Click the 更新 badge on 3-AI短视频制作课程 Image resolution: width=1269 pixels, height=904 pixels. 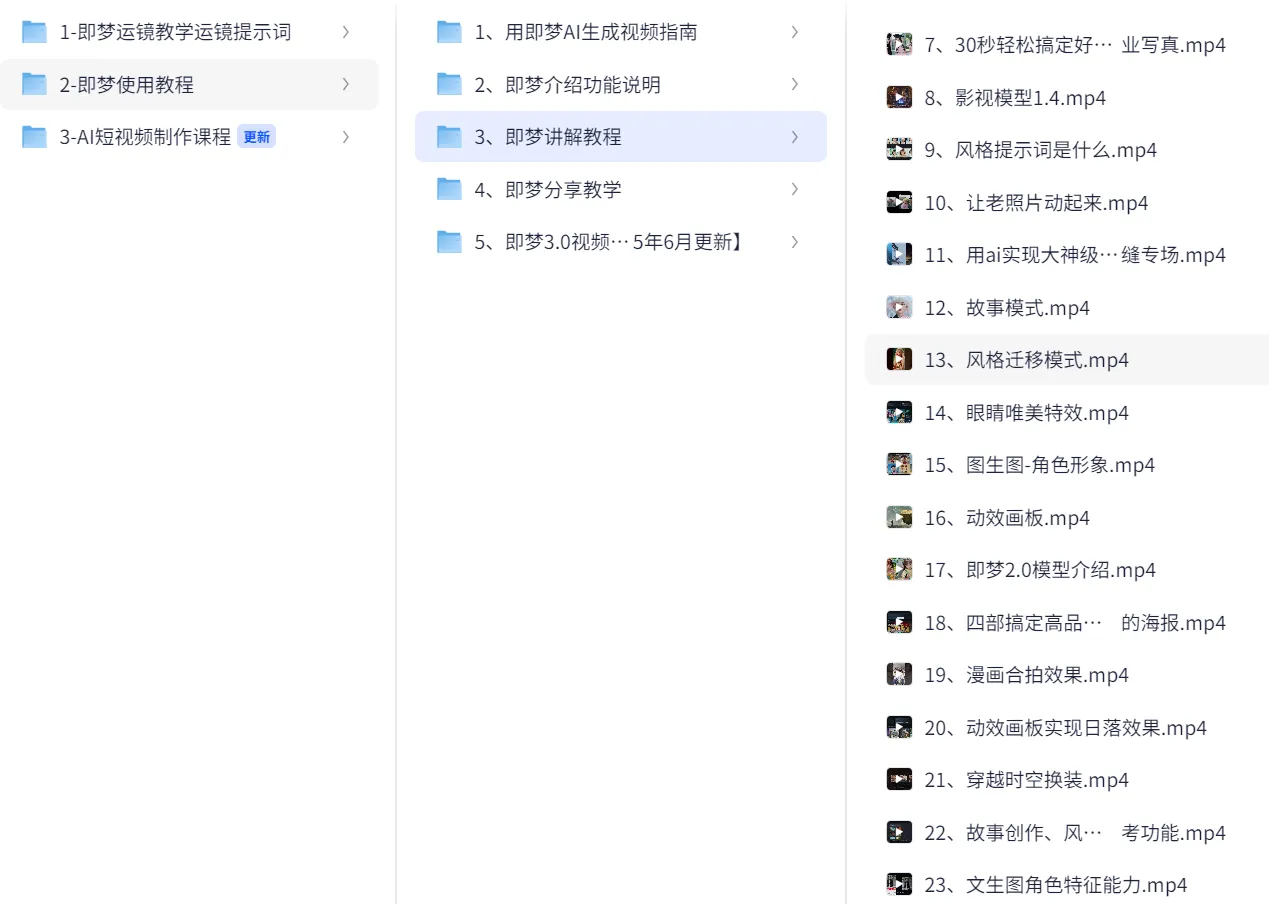point(257,137)
